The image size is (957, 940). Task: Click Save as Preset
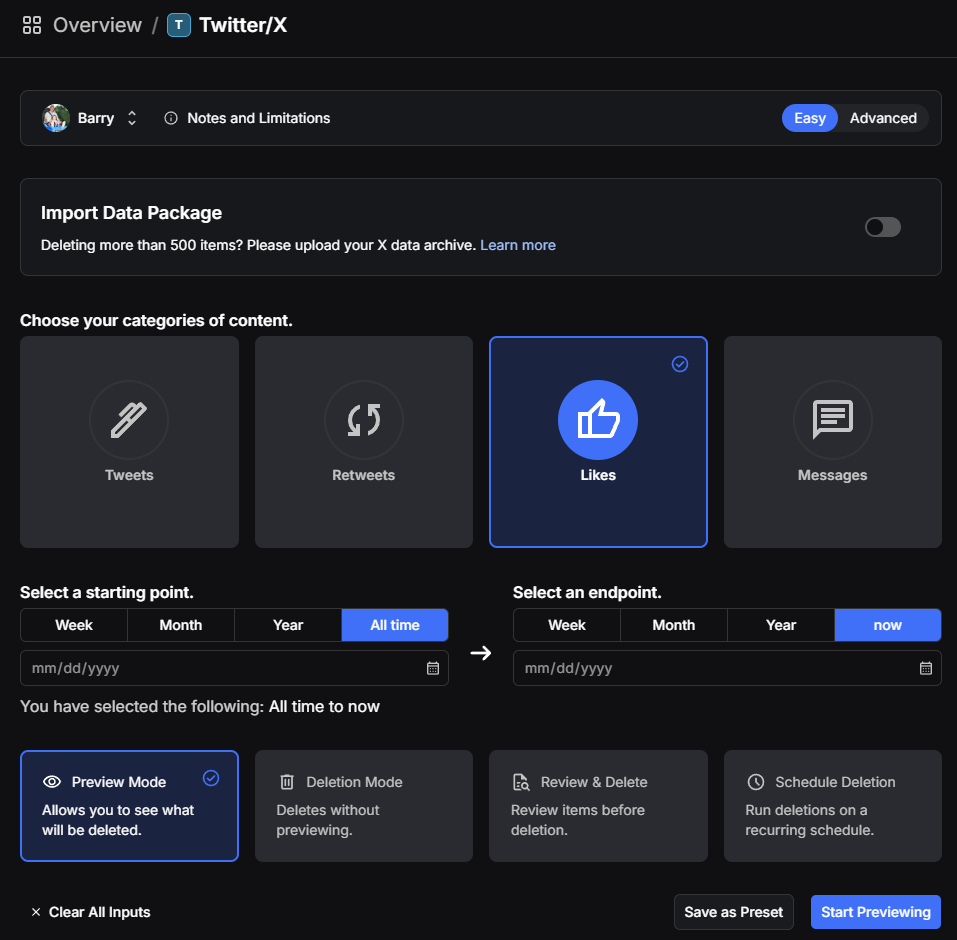click(x=734, y=912)
